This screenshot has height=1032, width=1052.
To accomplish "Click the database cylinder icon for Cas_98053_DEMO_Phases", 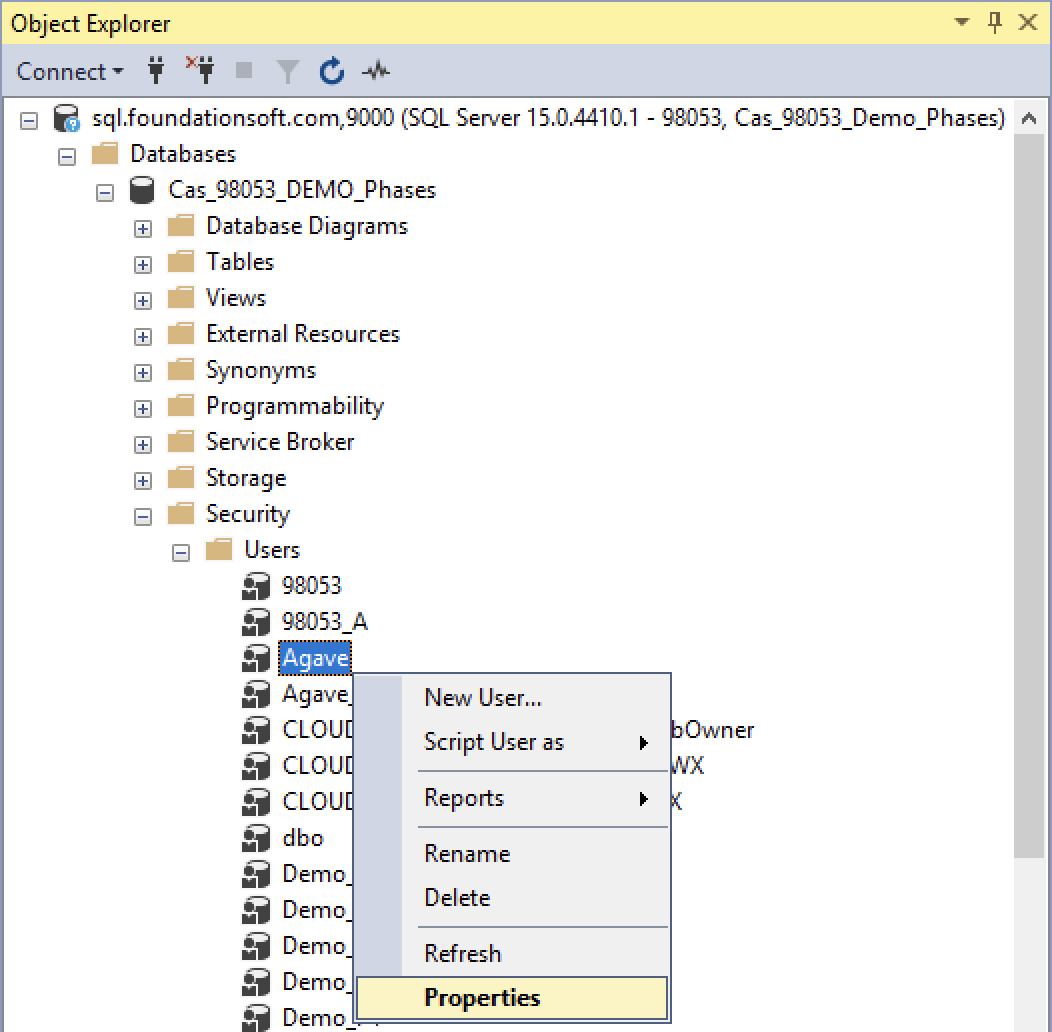I will 142,190.
